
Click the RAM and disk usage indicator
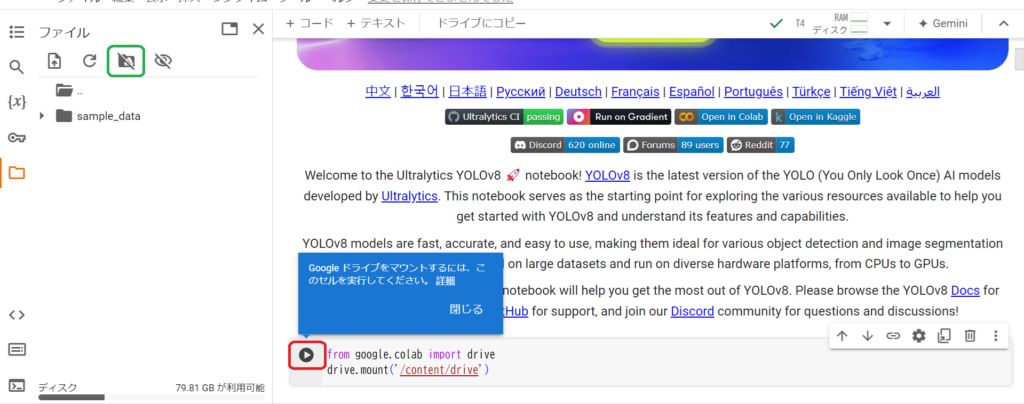click(840, 23)
